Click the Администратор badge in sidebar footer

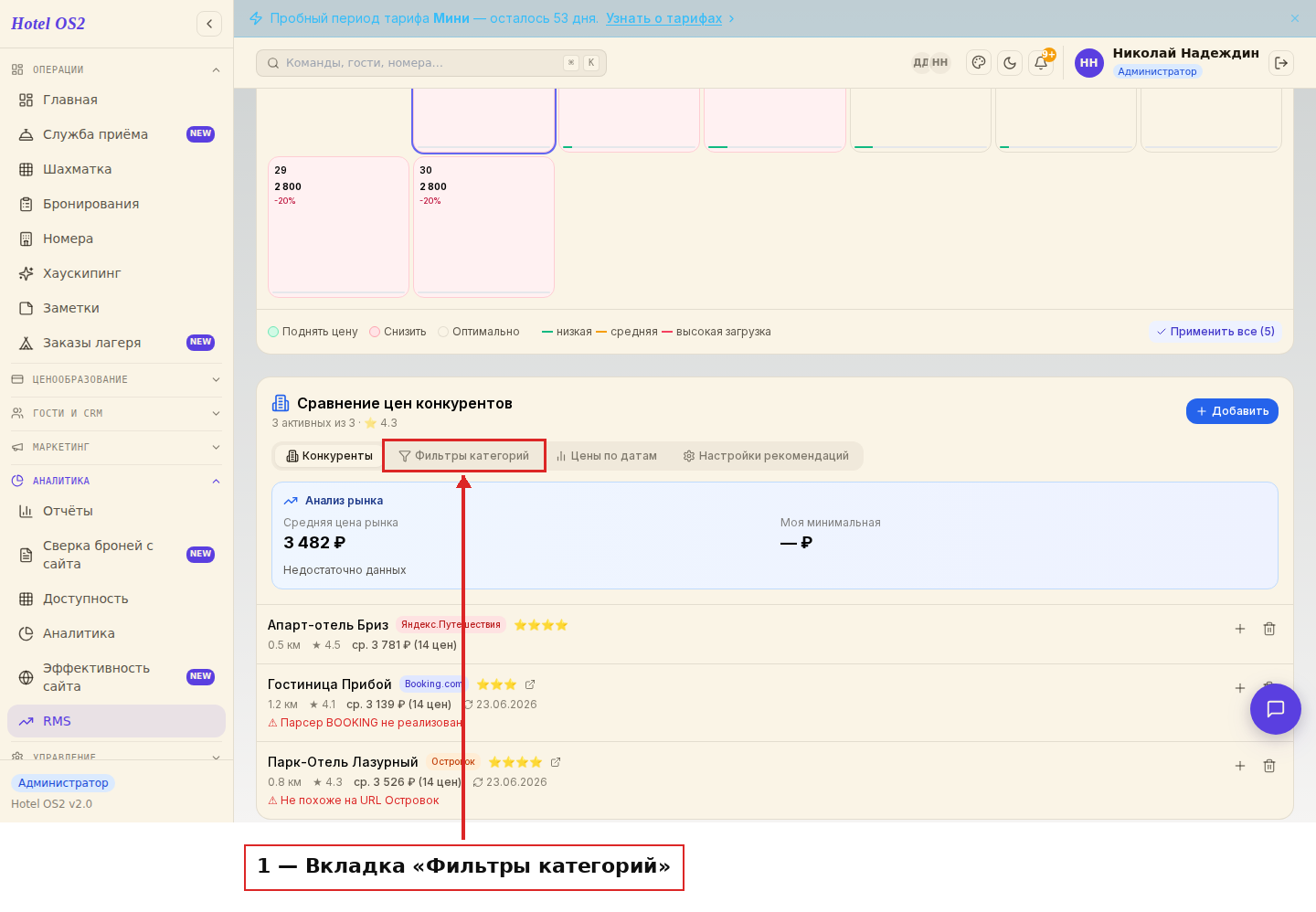pyautogui.click(x=63, y=783)
